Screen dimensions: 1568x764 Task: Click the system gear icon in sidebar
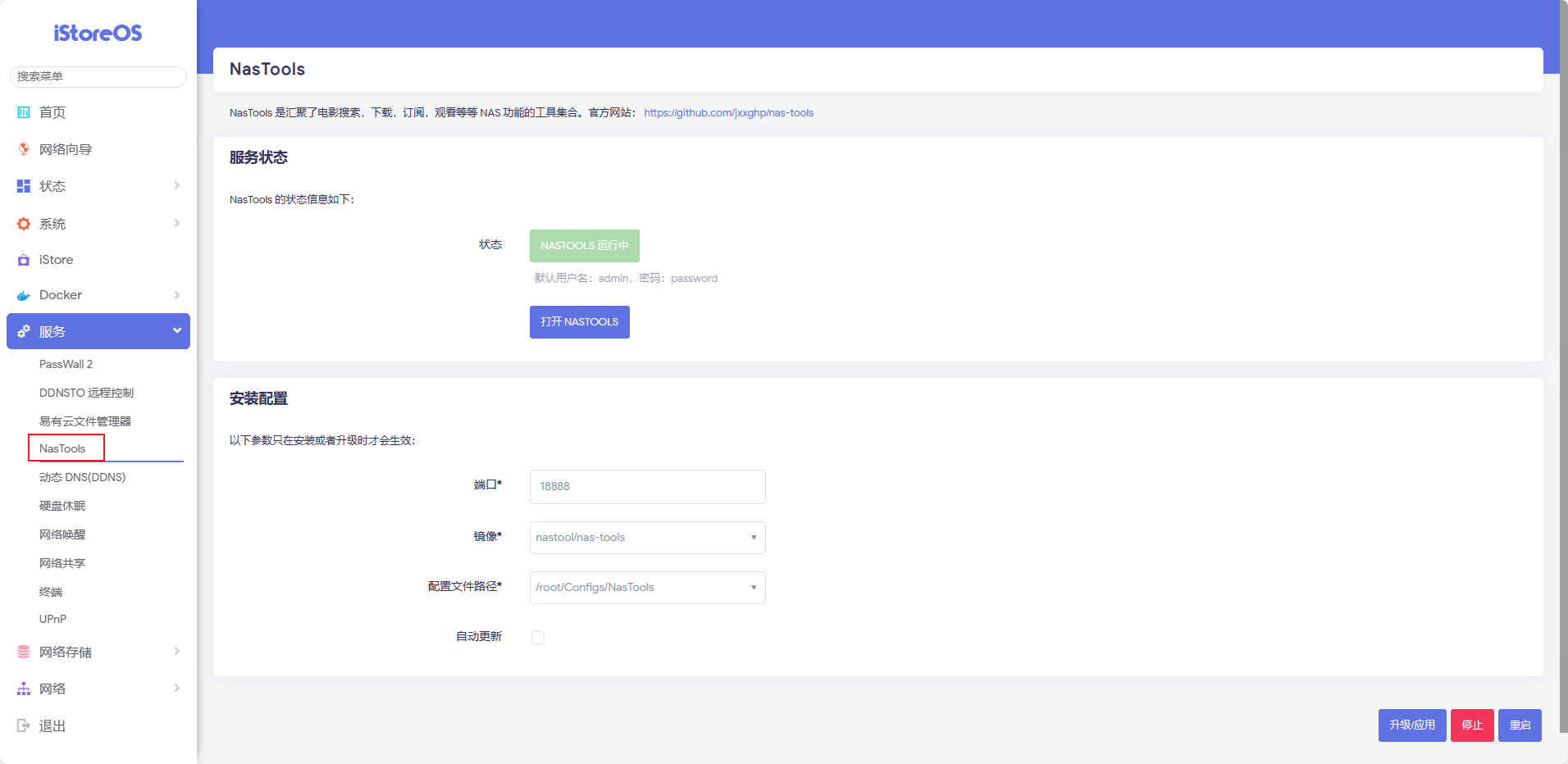[24, 224]
